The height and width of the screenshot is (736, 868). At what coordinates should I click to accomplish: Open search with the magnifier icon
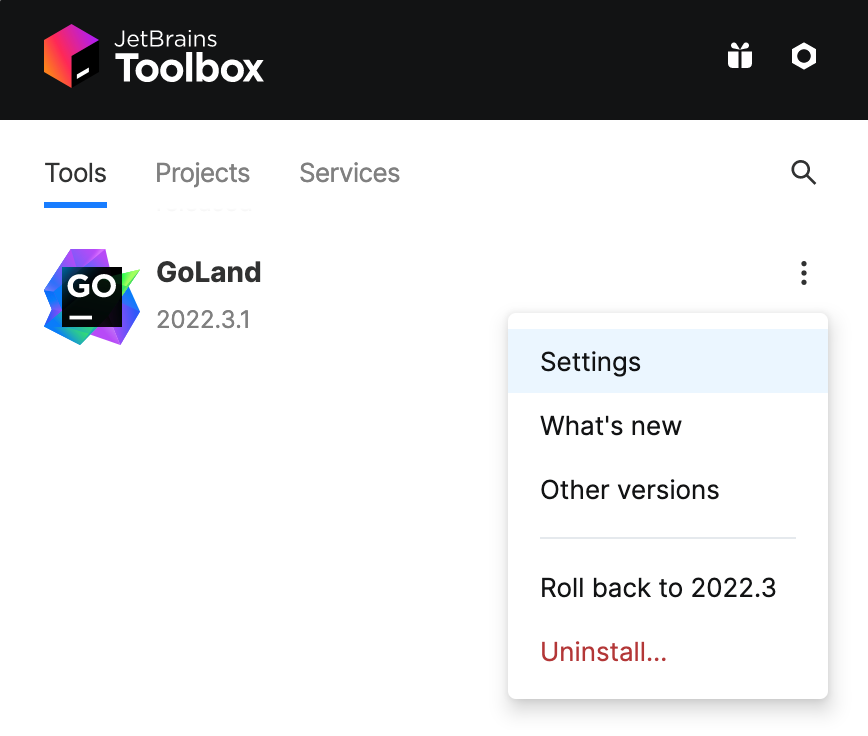click(x=803, y=173)
